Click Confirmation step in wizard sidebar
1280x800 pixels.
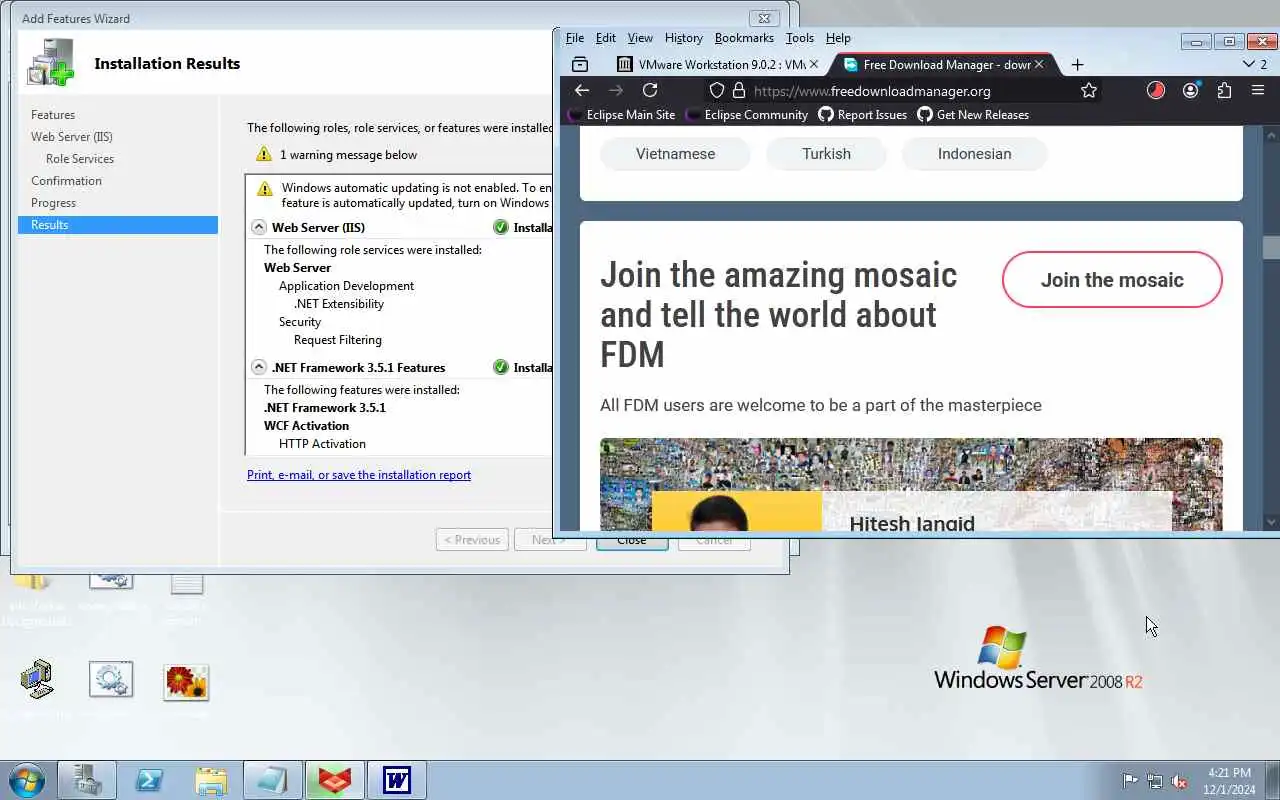tap(66, 181)
